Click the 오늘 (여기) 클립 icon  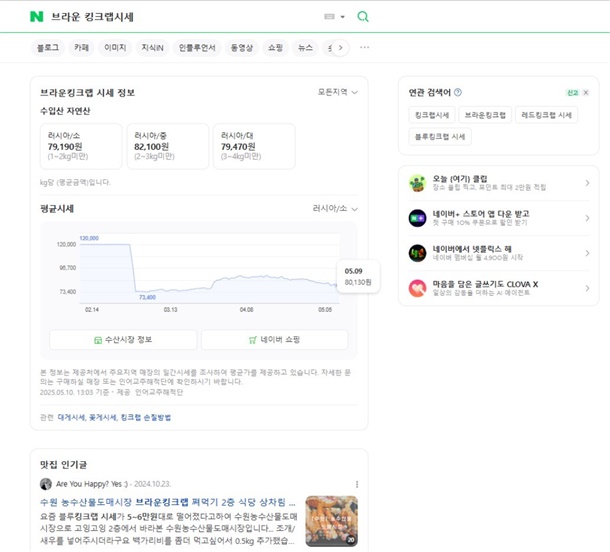click(417, 183)
